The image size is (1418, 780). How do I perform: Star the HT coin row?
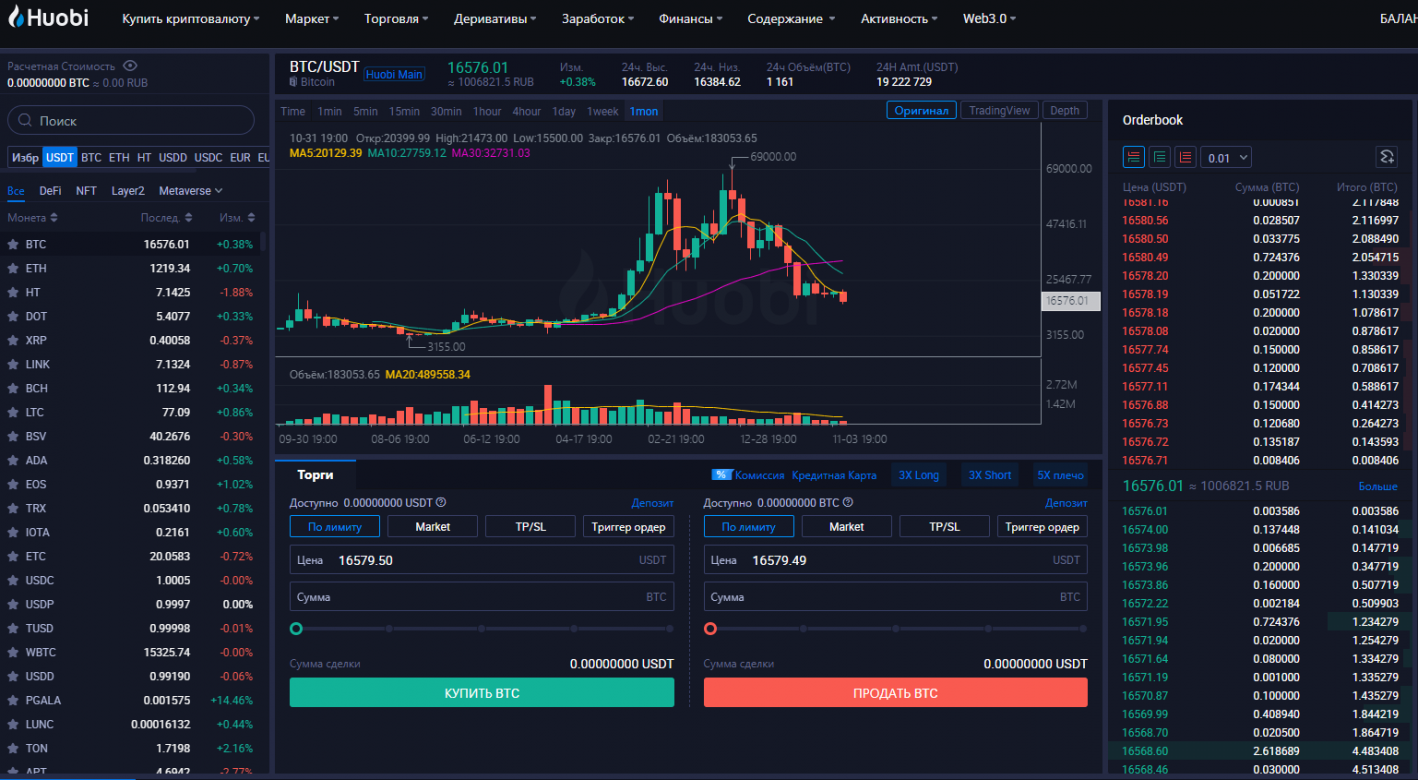pos(13,292)
